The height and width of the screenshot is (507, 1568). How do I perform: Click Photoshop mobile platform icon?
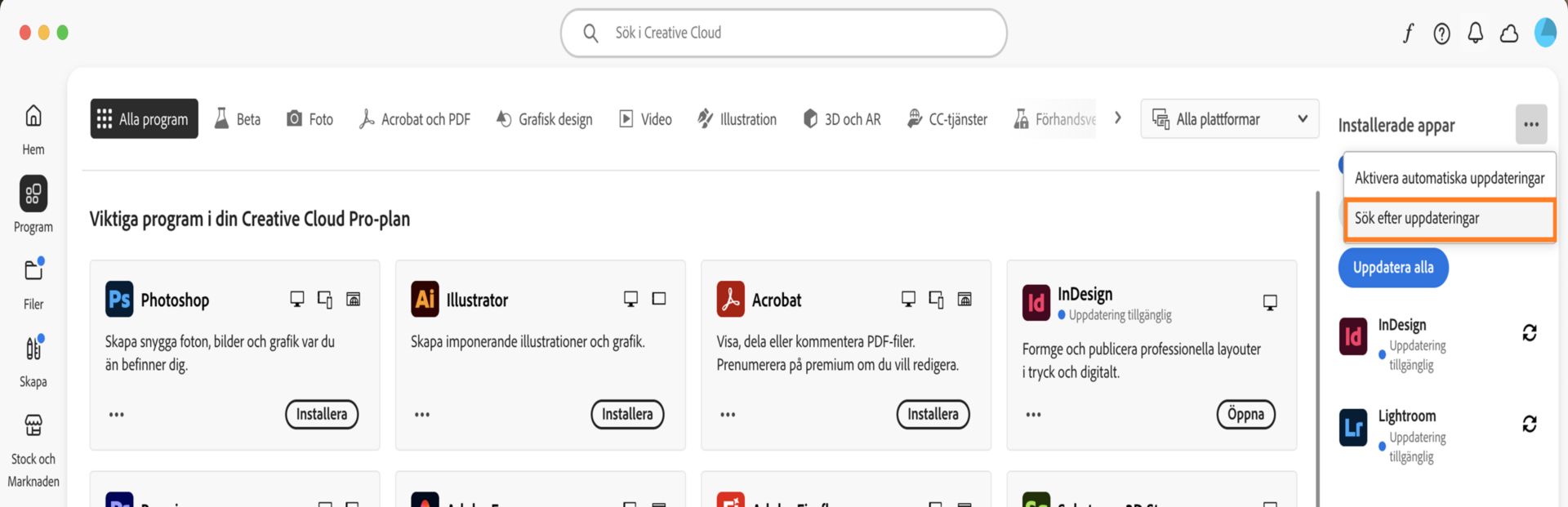[325, 300]
